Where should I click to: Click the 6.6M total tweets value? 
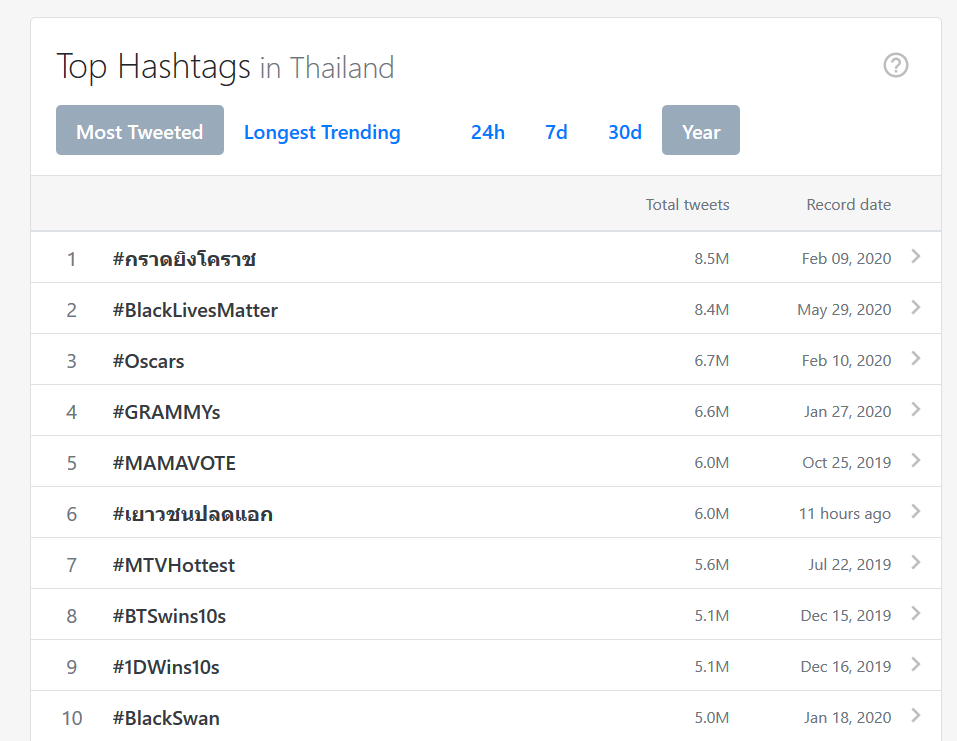[x=712, y=412]
